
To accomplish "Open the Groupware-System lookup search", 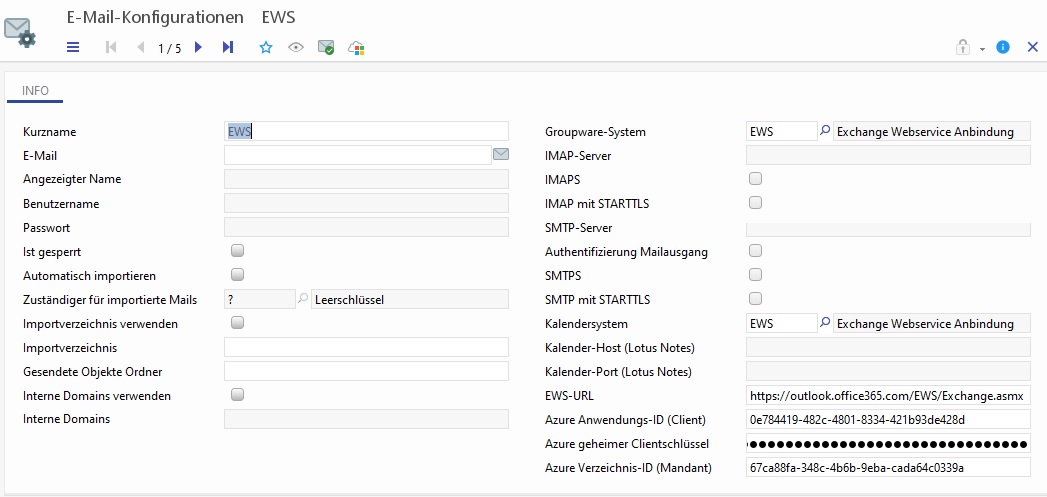I will [x=825, y=131].
